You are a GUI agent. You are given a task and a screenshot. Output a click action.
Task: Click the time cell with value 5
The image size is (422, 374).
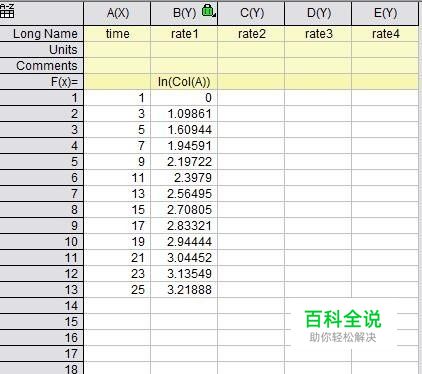(117, 130)
